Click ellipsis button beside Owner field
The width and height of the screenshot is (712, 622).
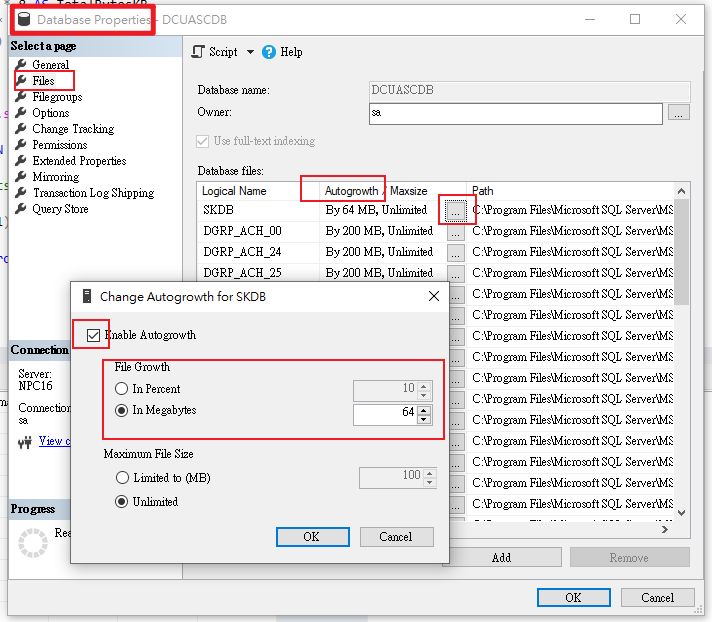pos(679,114)
